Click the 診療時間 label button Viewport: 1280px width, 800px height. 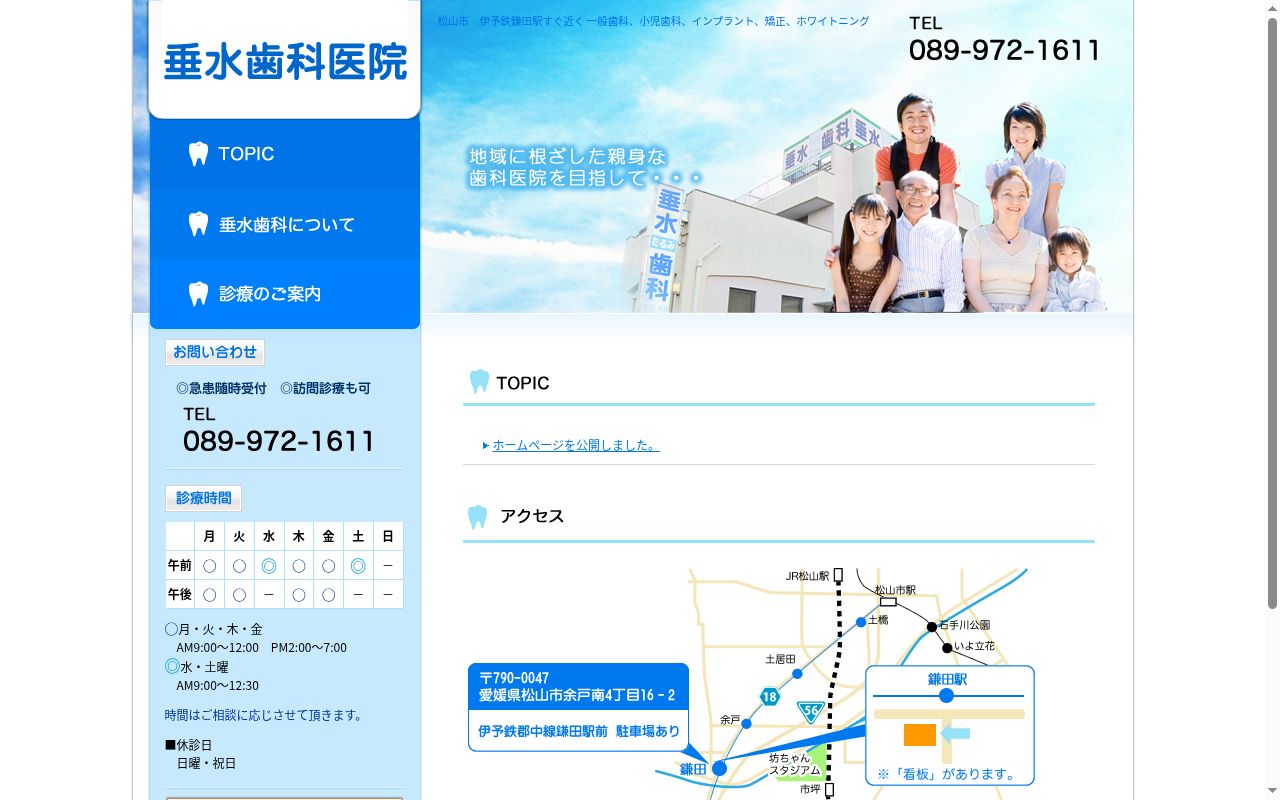pyautogui.click(x=203, y=498)
